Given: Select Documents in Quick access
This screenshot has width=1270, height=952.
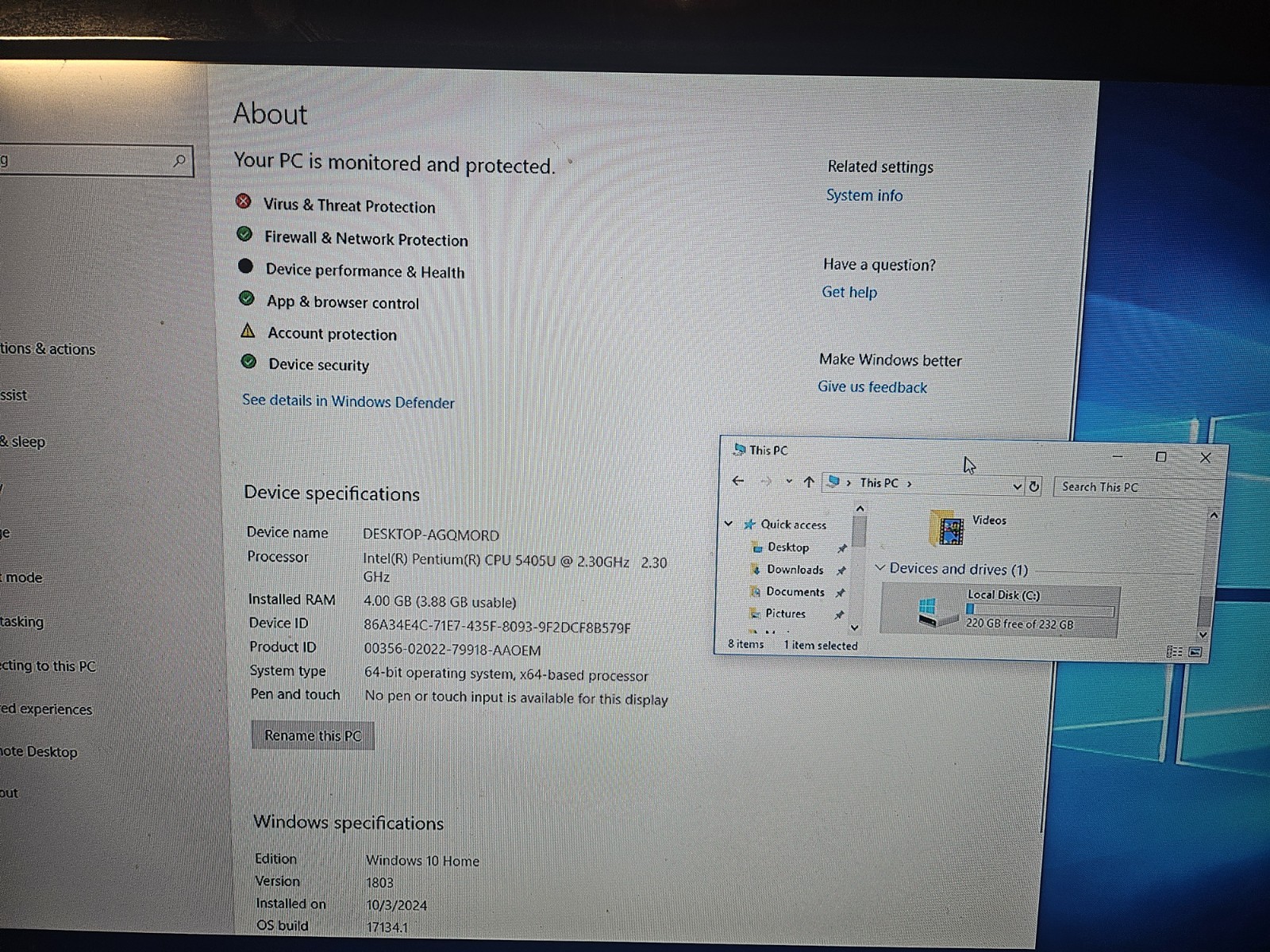Looking at the screenshot, I should click(x=795, y=591).
